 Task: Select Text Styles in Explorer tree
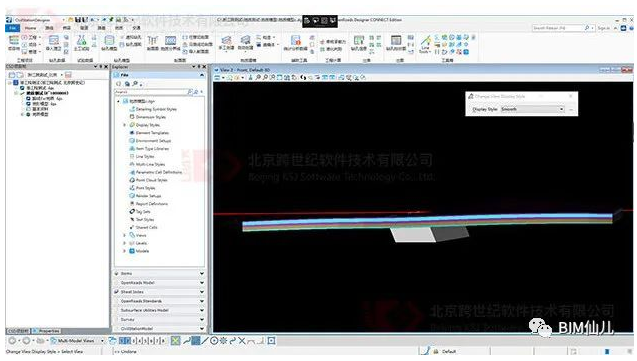pos(145,220)
